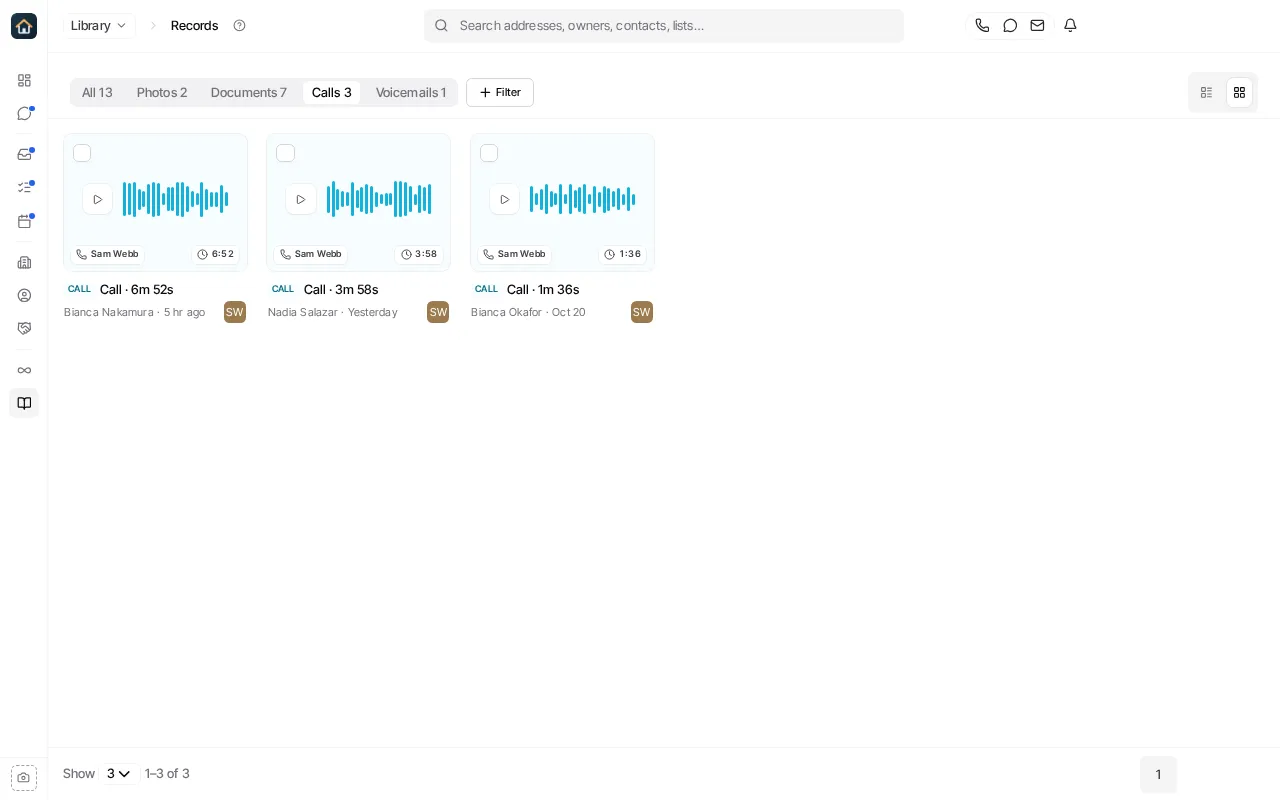Go to page 1
The image size is (1280, 800).
(1158, 774)
